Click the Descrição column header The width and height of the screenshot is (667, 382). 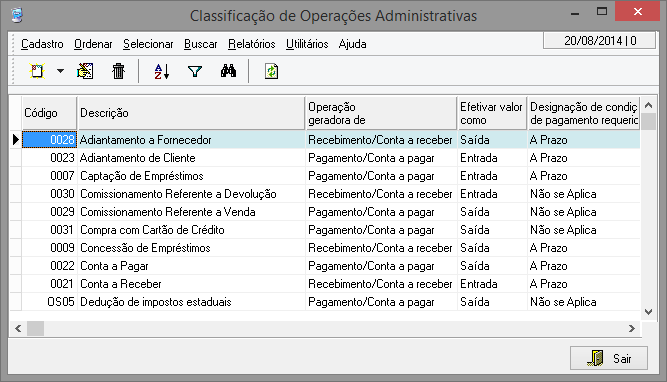pyautogui.click(x=191, y=113)
